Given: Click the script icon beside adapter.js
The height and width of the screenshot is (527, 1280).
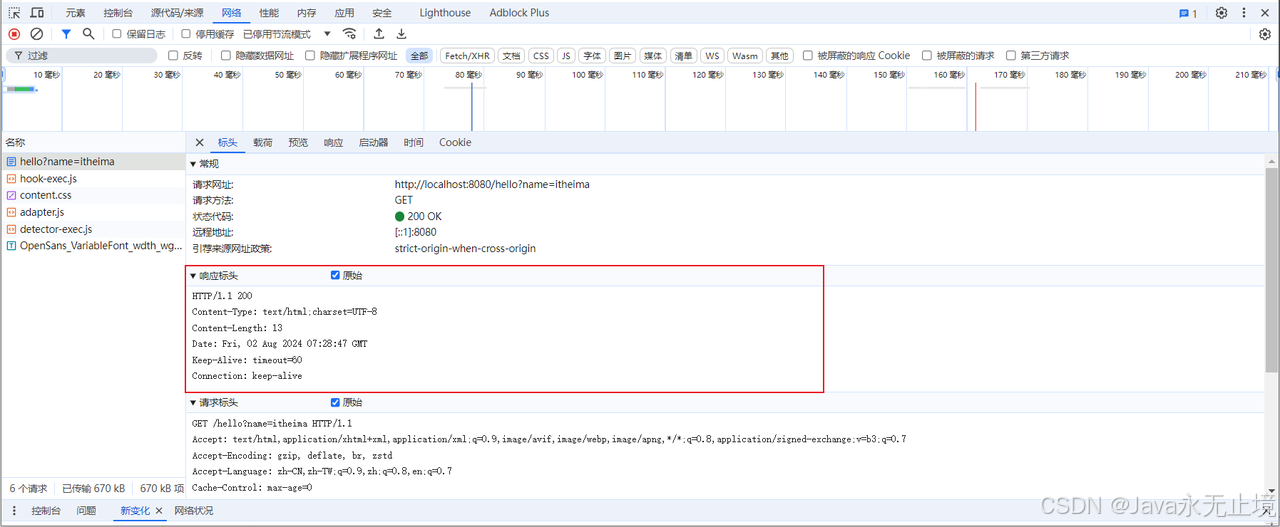Looking at the screenshot, I should pyautogui.click(x=11, y=213).
